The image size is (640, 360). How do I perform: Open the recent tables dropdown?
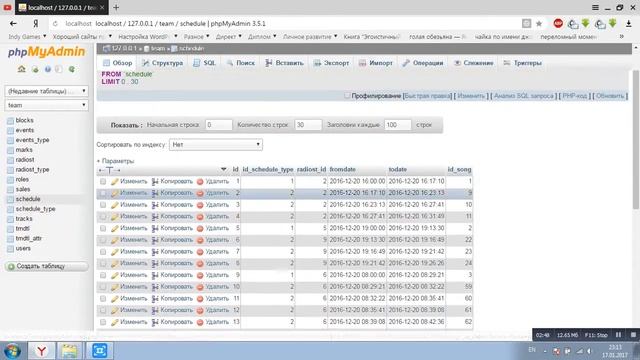(46, 91)
